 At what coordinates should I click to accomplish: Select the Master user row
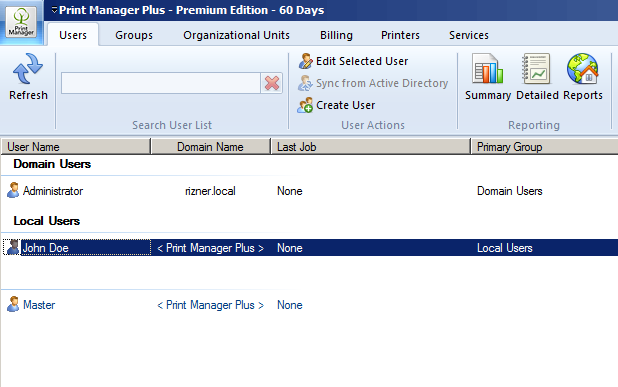pos(309,305)
